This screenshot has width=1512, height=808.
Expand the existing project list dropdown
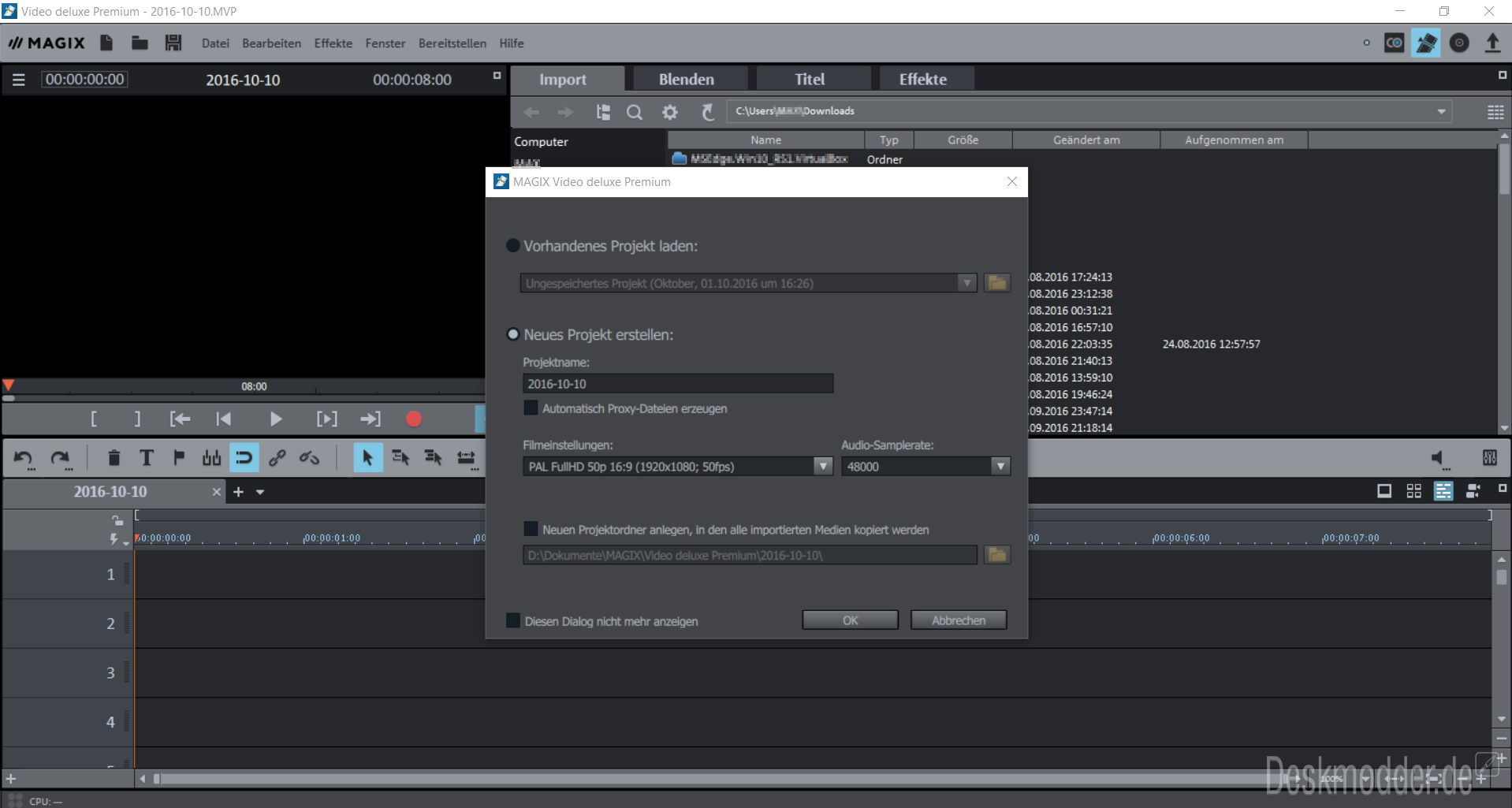coord(966,283)
